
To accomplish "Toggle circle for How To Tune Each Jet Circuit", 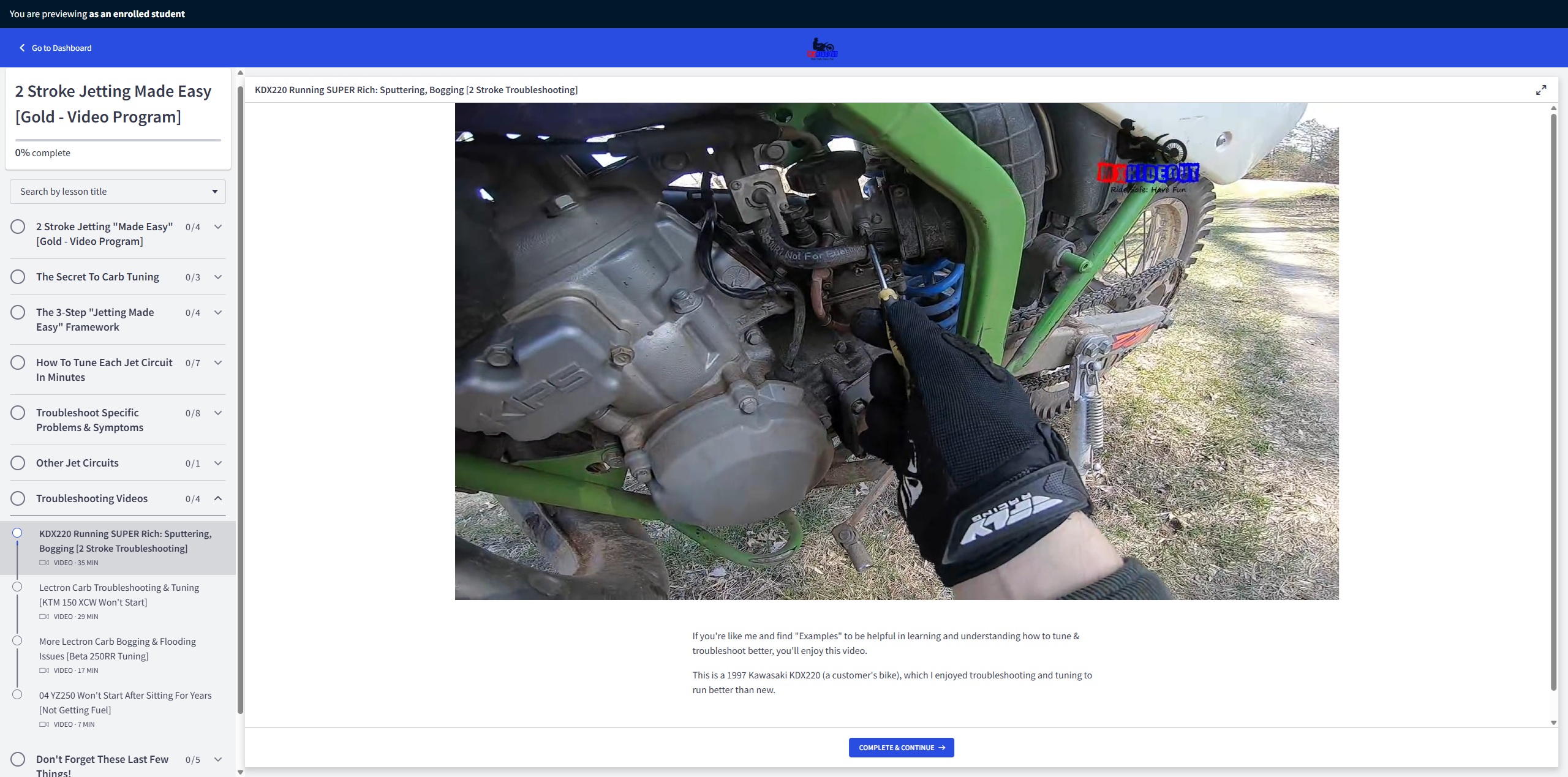I will pyautogui.click(x=18, y=362).
